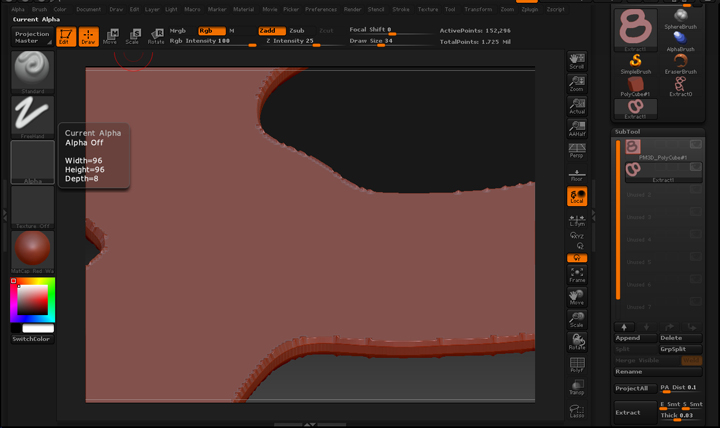
Task: Select the EraserBrush tool
Action: 681,64
